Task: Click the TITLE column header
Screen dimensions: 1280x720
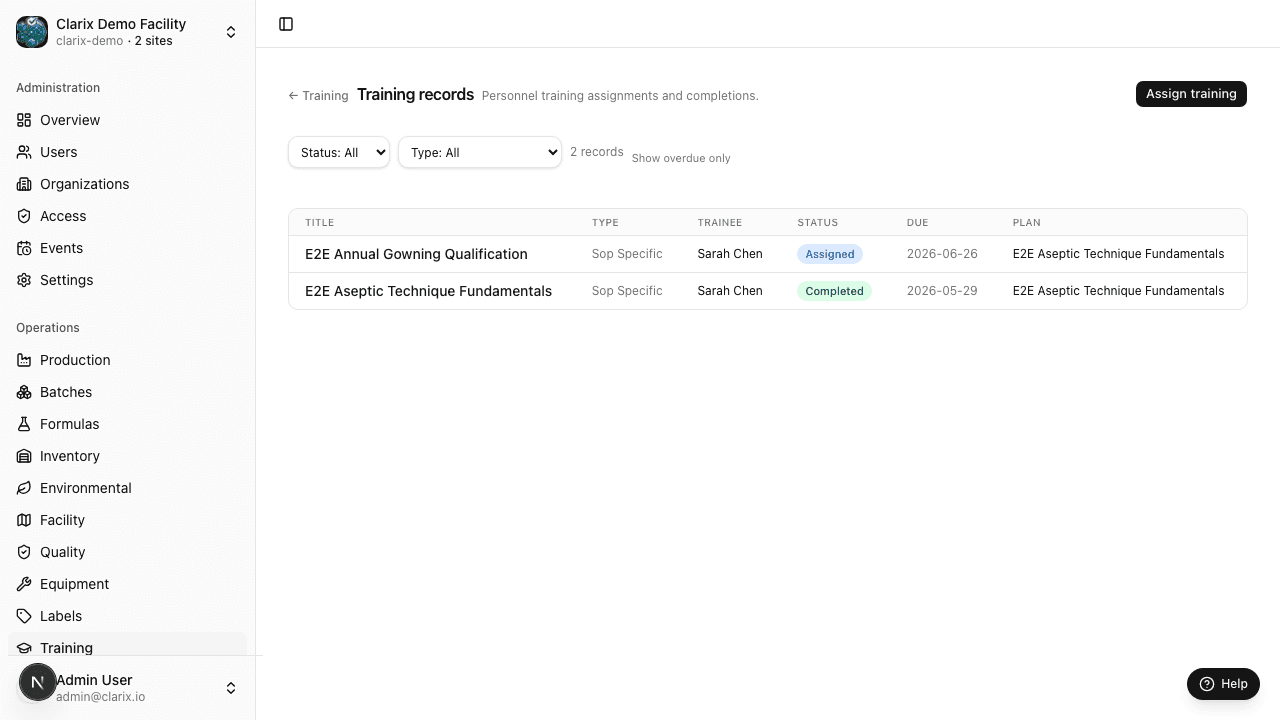Action: (x=319, y=223)
